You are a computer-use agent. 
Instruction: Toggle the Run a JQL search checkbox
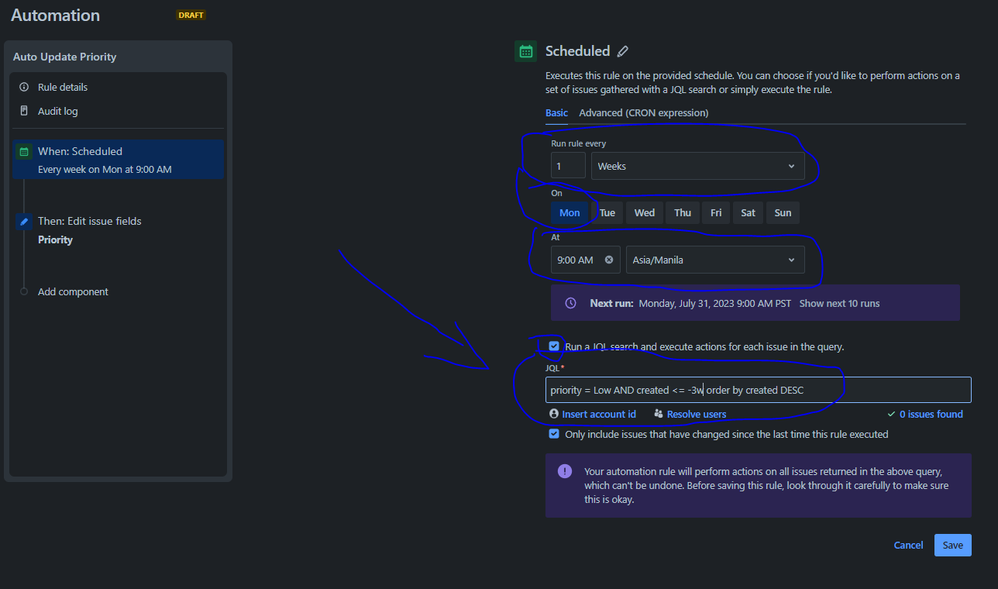tap(554, 346)
